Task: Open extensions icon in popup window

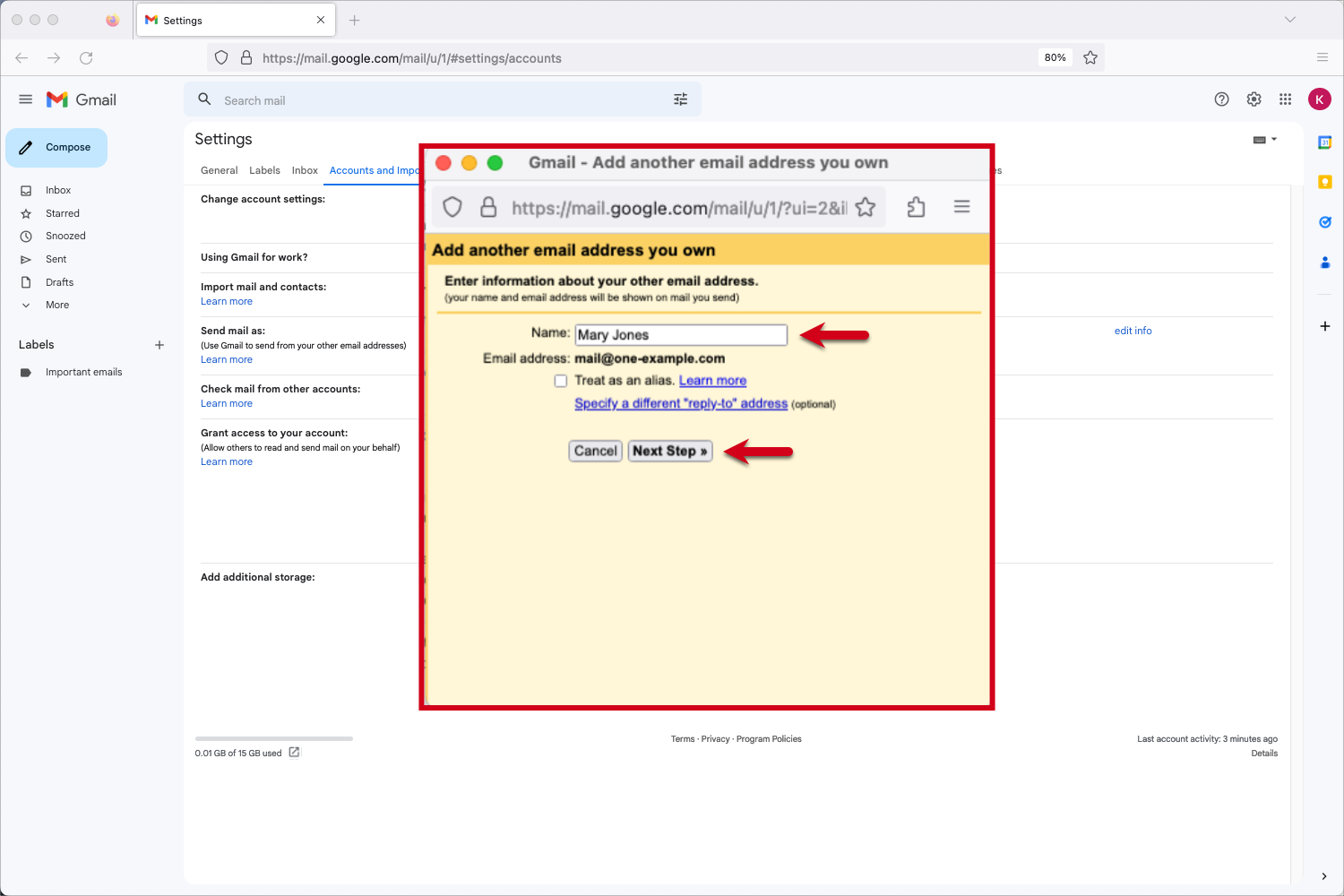Action: 916,207
